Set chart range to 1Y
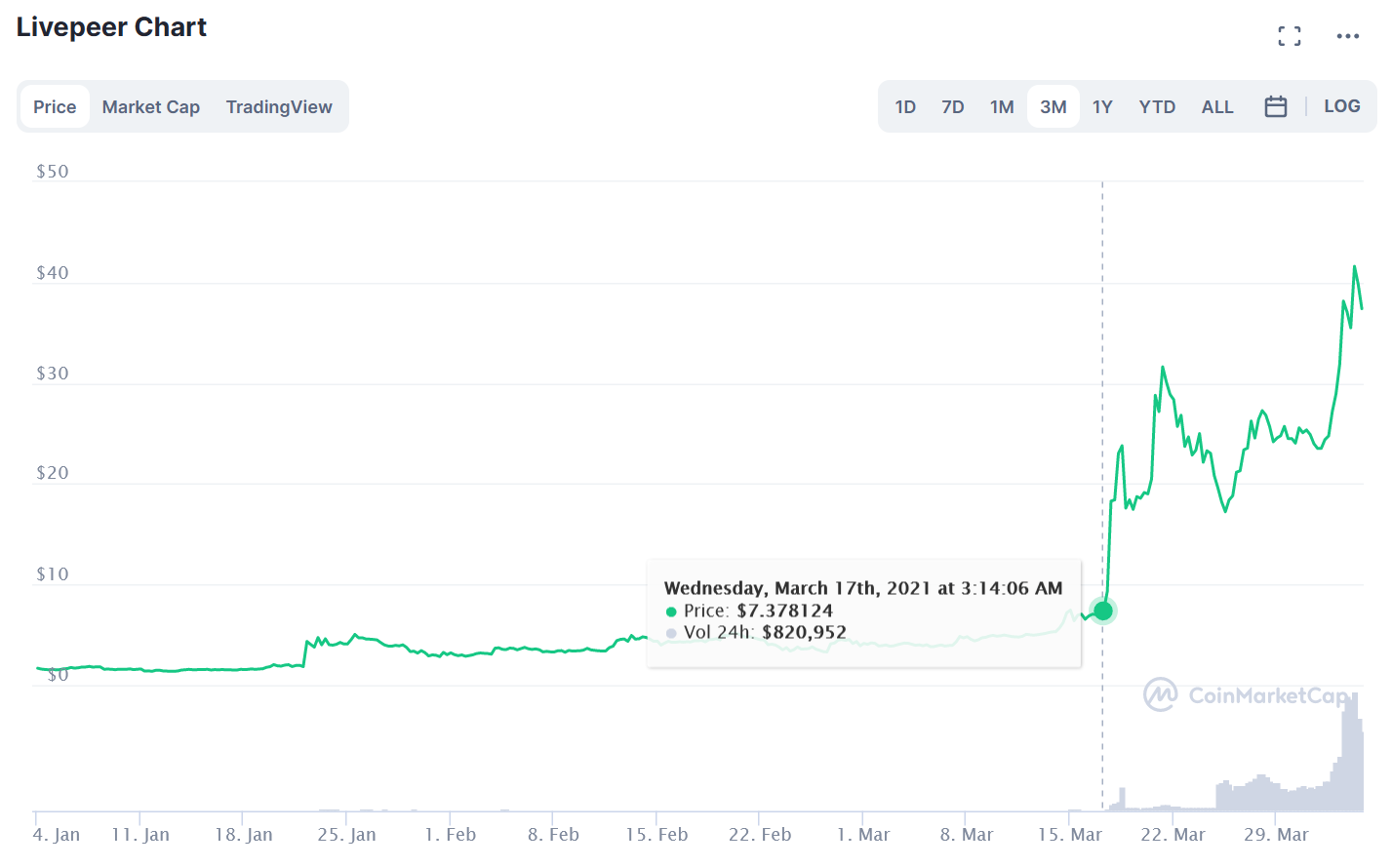This screenshot has width=1392, height=868. 1102,106
